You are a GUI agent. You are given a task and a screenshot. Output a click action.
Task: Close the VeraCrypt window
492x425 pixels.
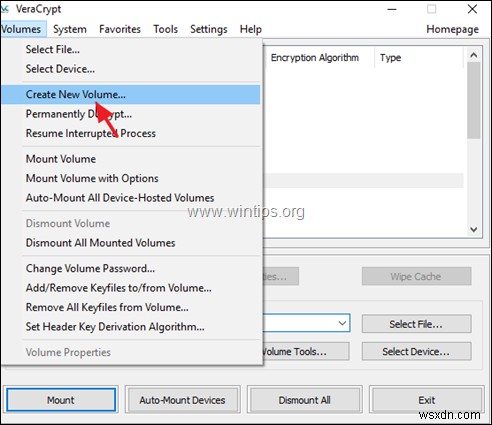coord(472,9)
